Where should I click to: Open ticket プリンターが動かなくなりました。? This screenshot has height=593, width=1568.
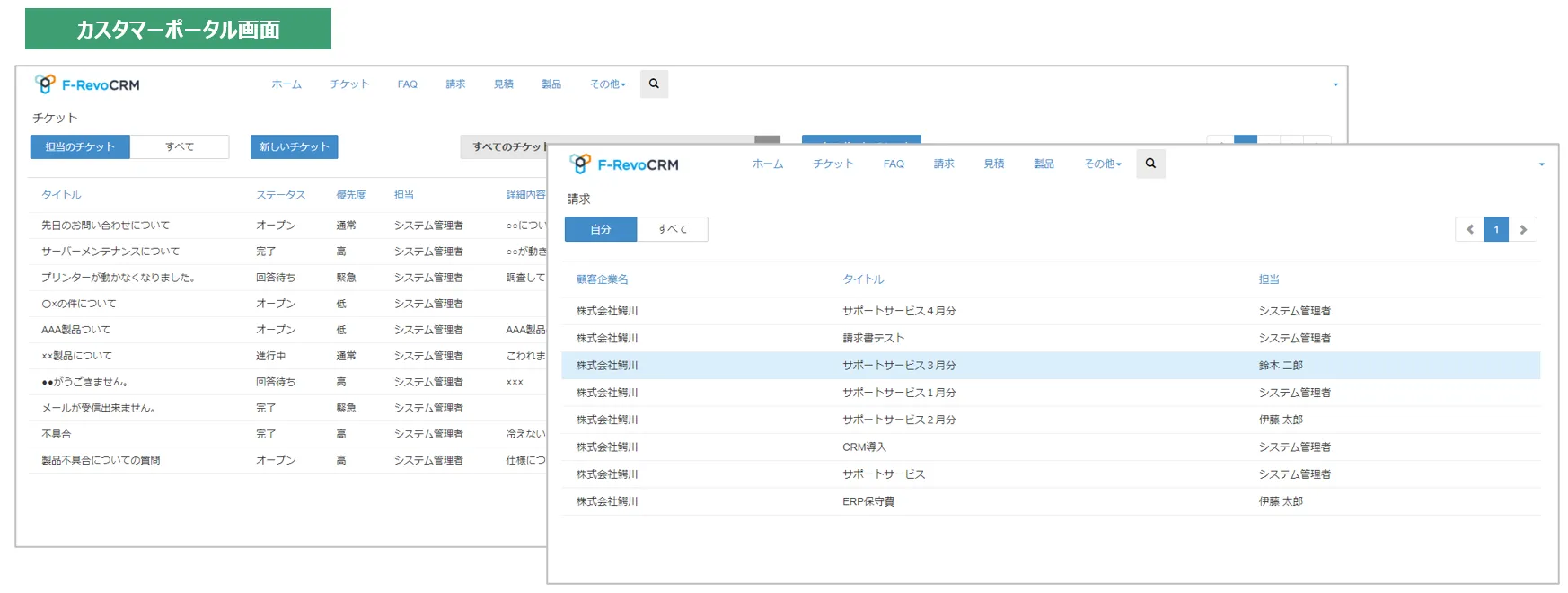coord(118,278)
